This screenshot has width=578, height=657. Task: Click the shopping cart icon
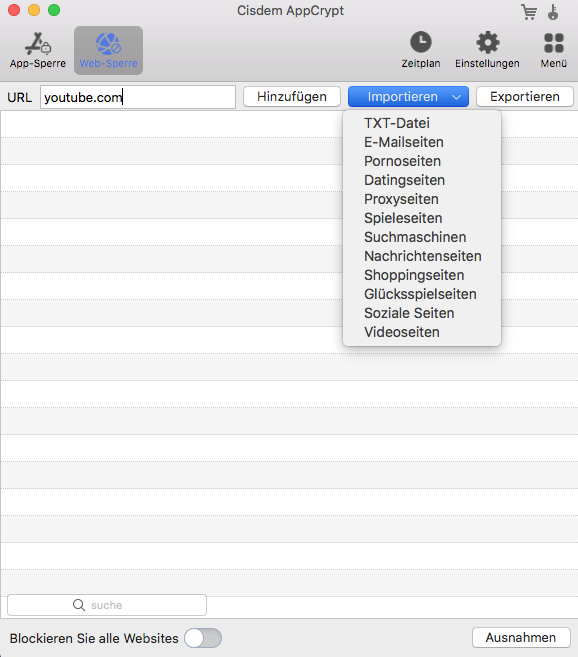(x=529, y=12)
